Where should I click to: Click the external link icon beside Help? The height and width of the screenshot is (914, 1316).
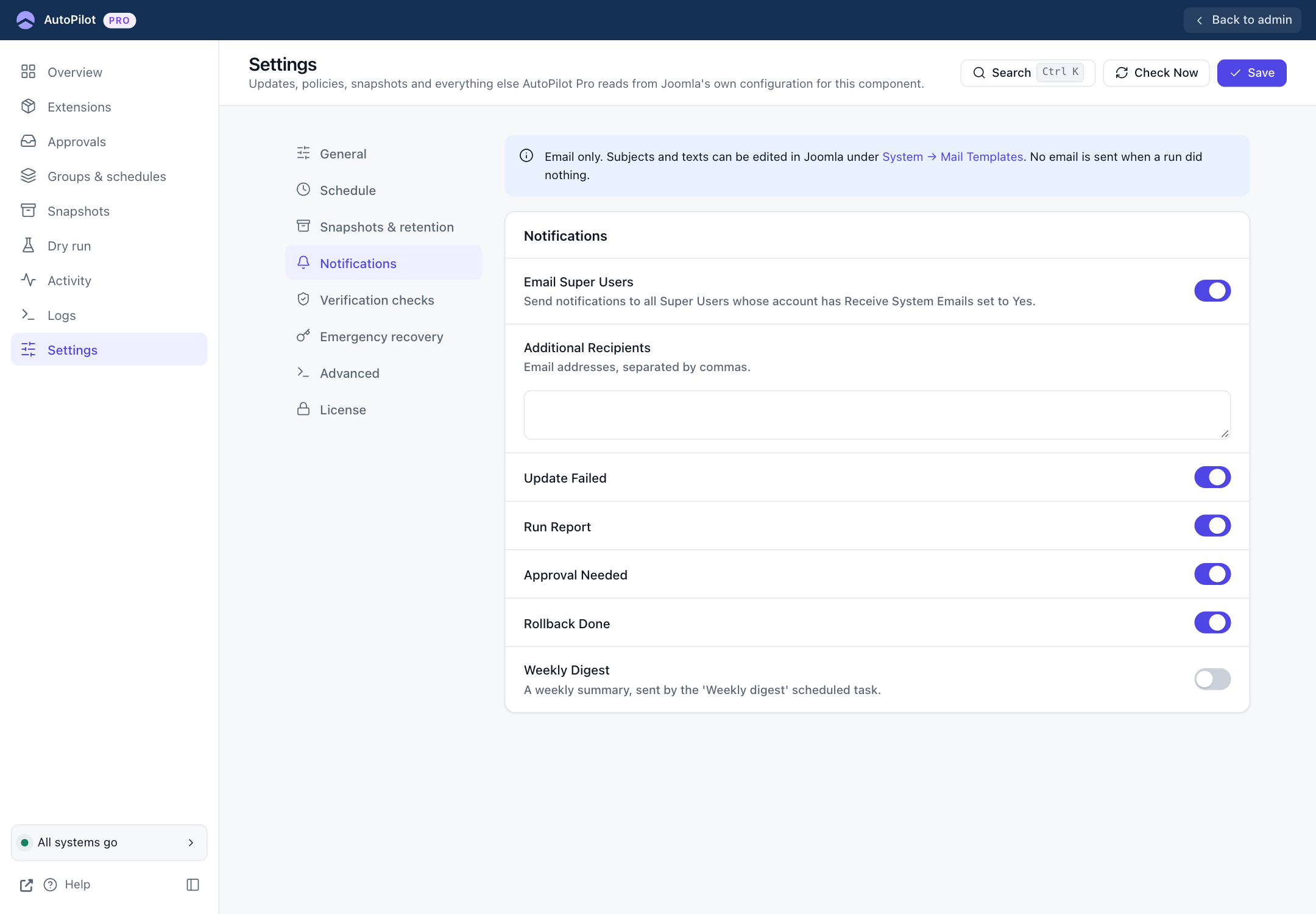click(x=26, y=885)
